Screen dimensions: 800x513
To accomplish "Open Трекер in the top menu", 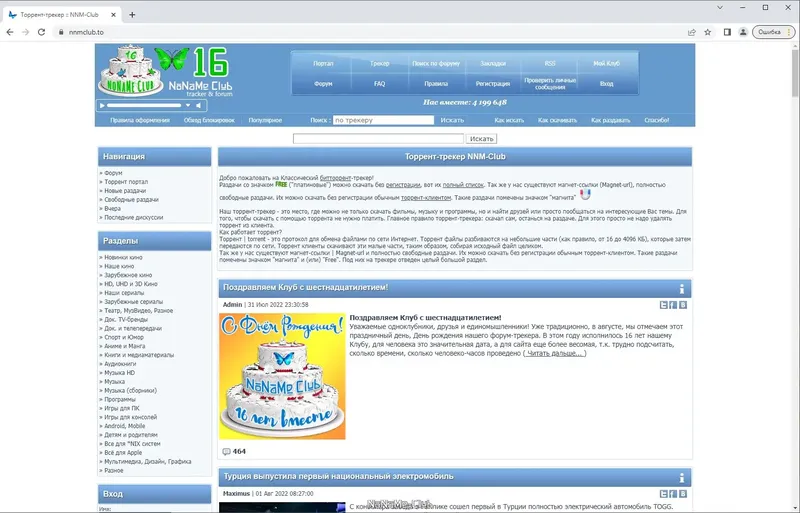I will click(380, 64).
